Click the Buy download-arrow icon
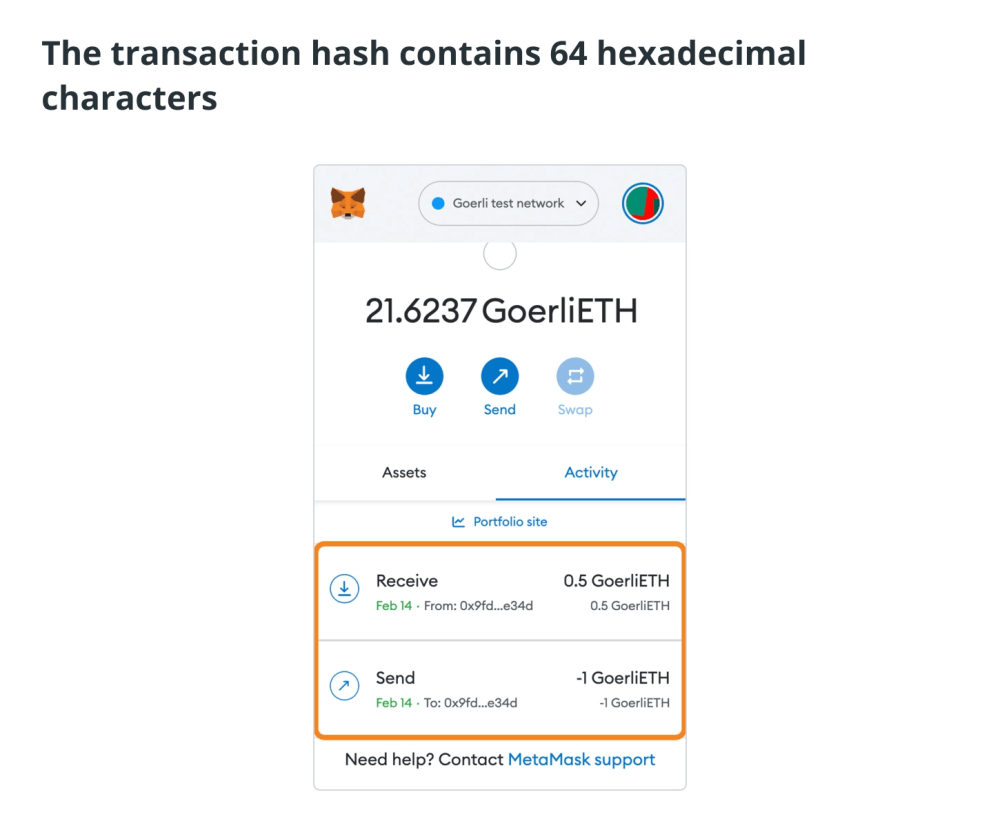The width and height of the screenshot is (1000, 828). (x=424, y=376)
